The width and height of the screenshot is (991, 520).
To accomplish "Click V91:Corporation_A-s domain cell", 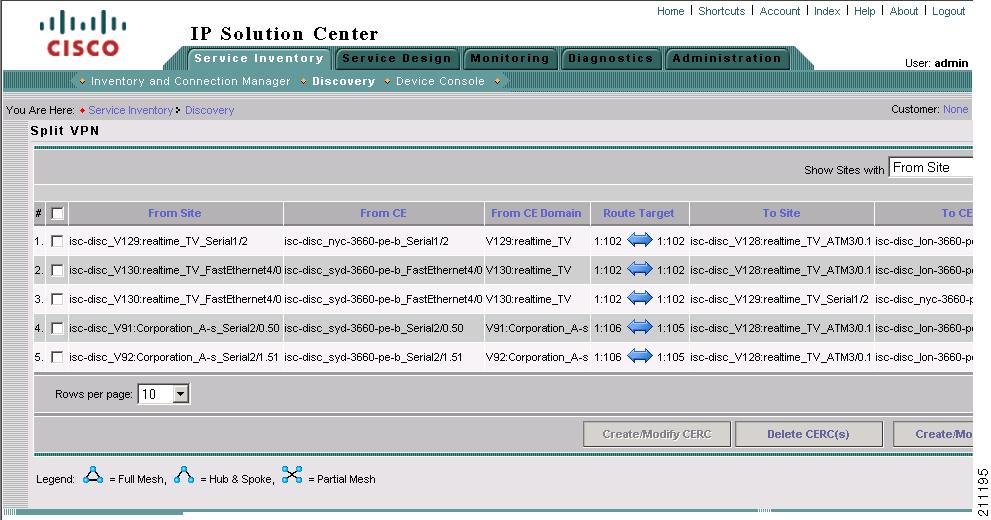I will [537, 329].
